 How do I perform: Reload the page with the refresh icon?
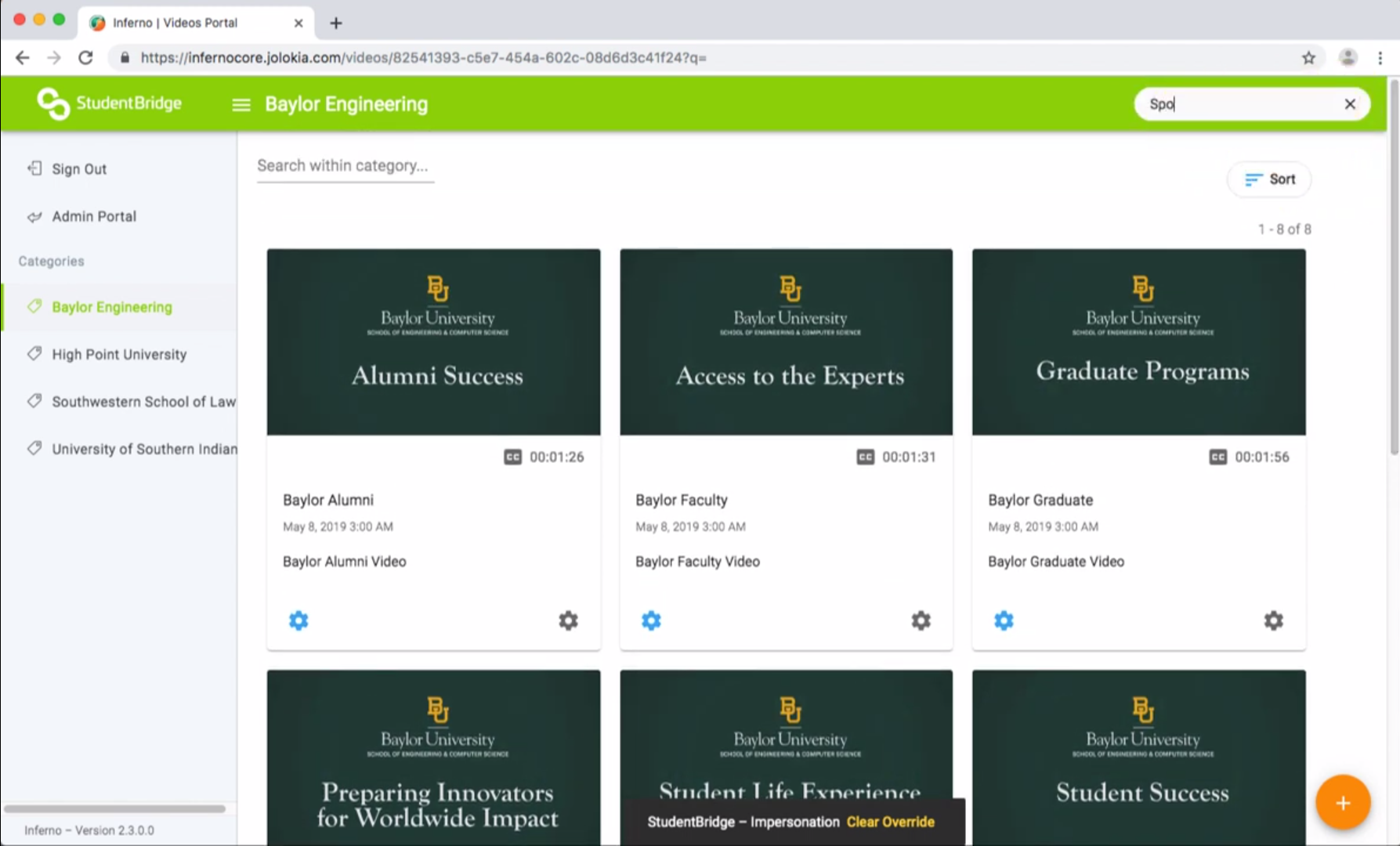(x=86, y=58)
